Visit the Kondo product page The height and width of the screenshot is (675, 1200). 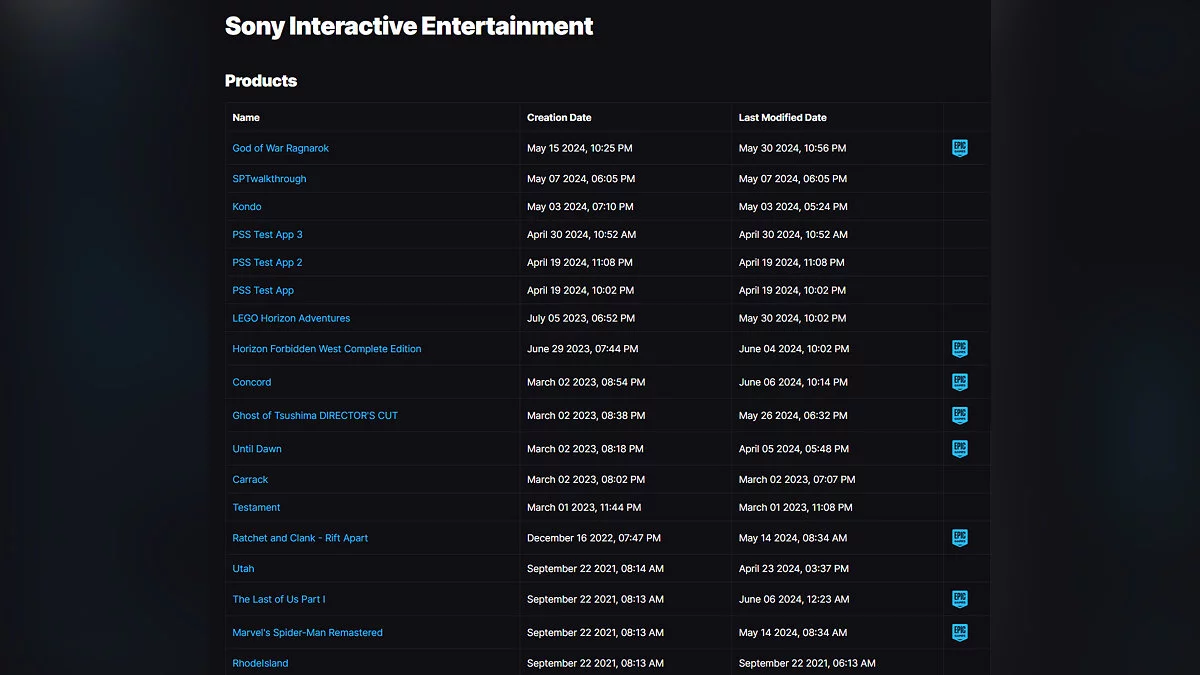tap(247, 207)
